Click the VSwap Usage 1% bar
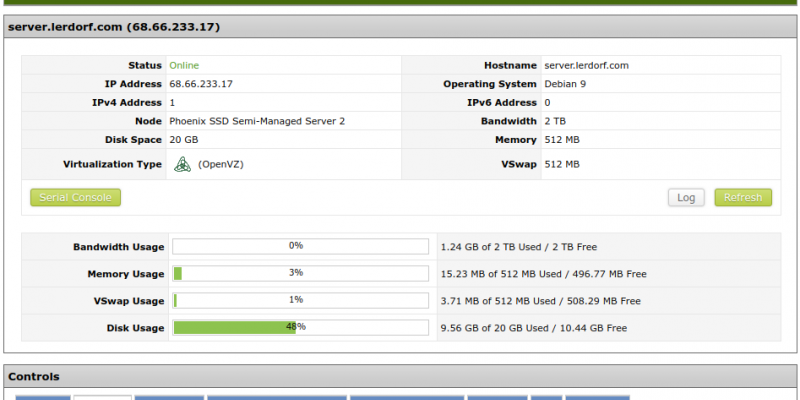The image size is (800, 400). [x=301, y=301]
